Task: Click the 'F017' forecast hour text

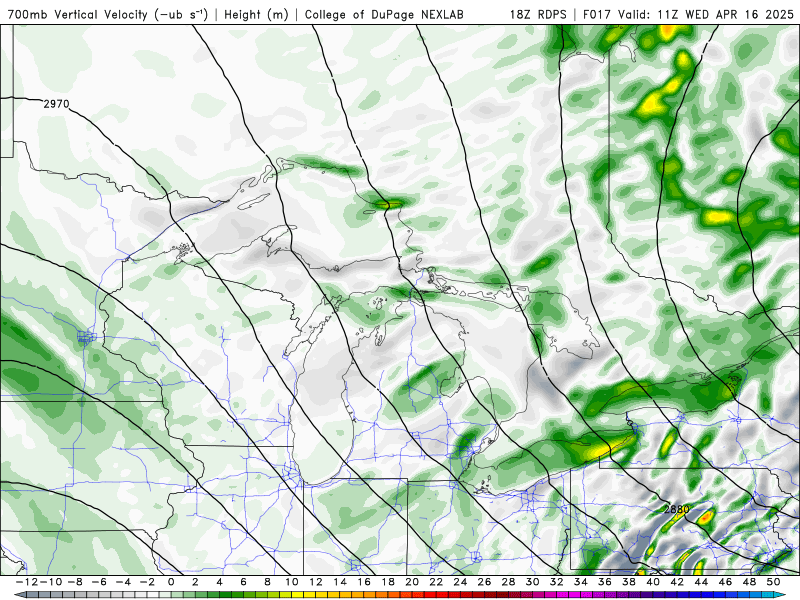Action: click(598, 15)
